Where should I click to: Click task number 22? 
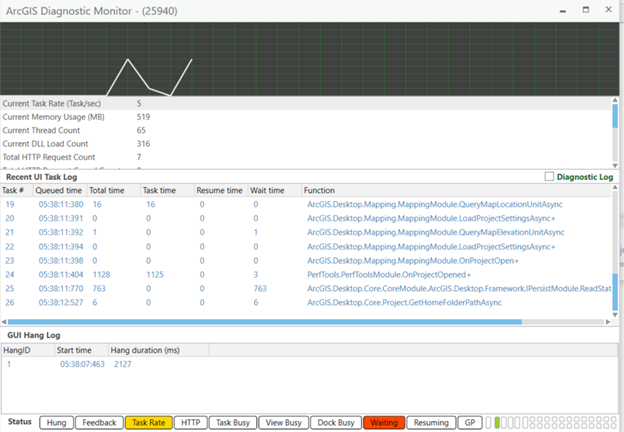[x=10, y=247]
